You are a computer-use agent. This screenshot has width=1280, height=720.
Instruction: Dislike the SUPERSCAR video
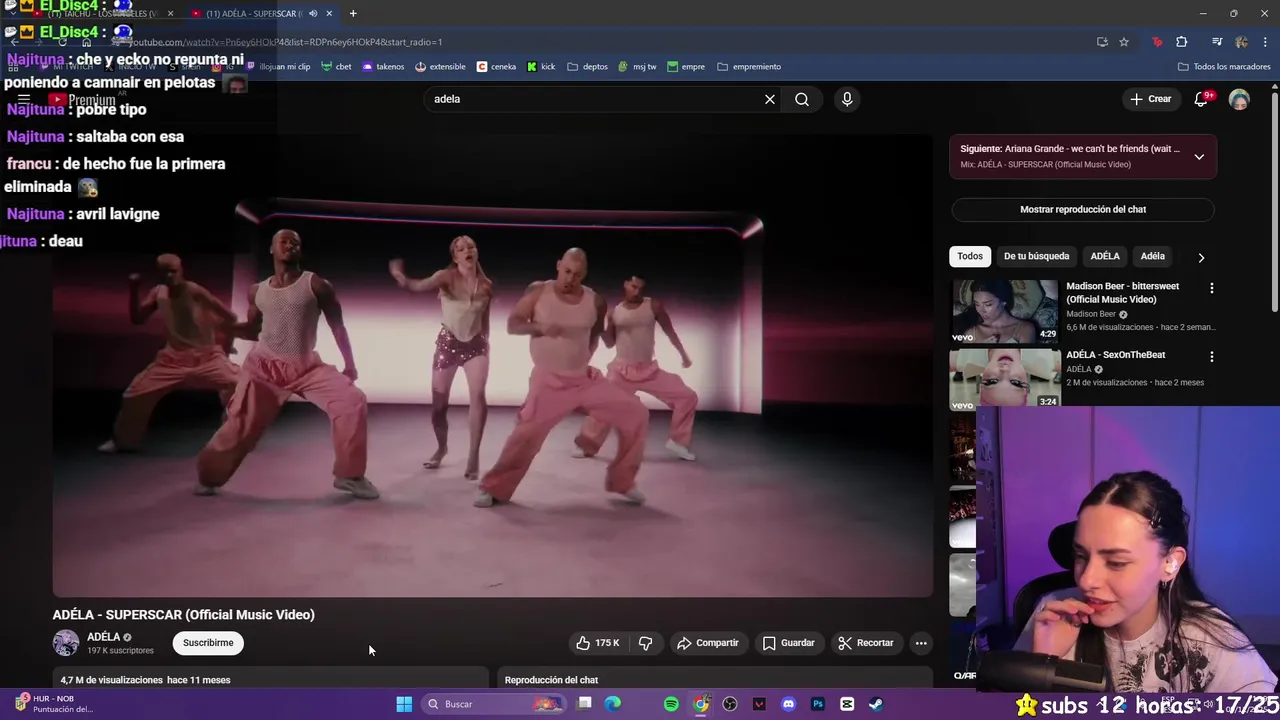(646, 643)
